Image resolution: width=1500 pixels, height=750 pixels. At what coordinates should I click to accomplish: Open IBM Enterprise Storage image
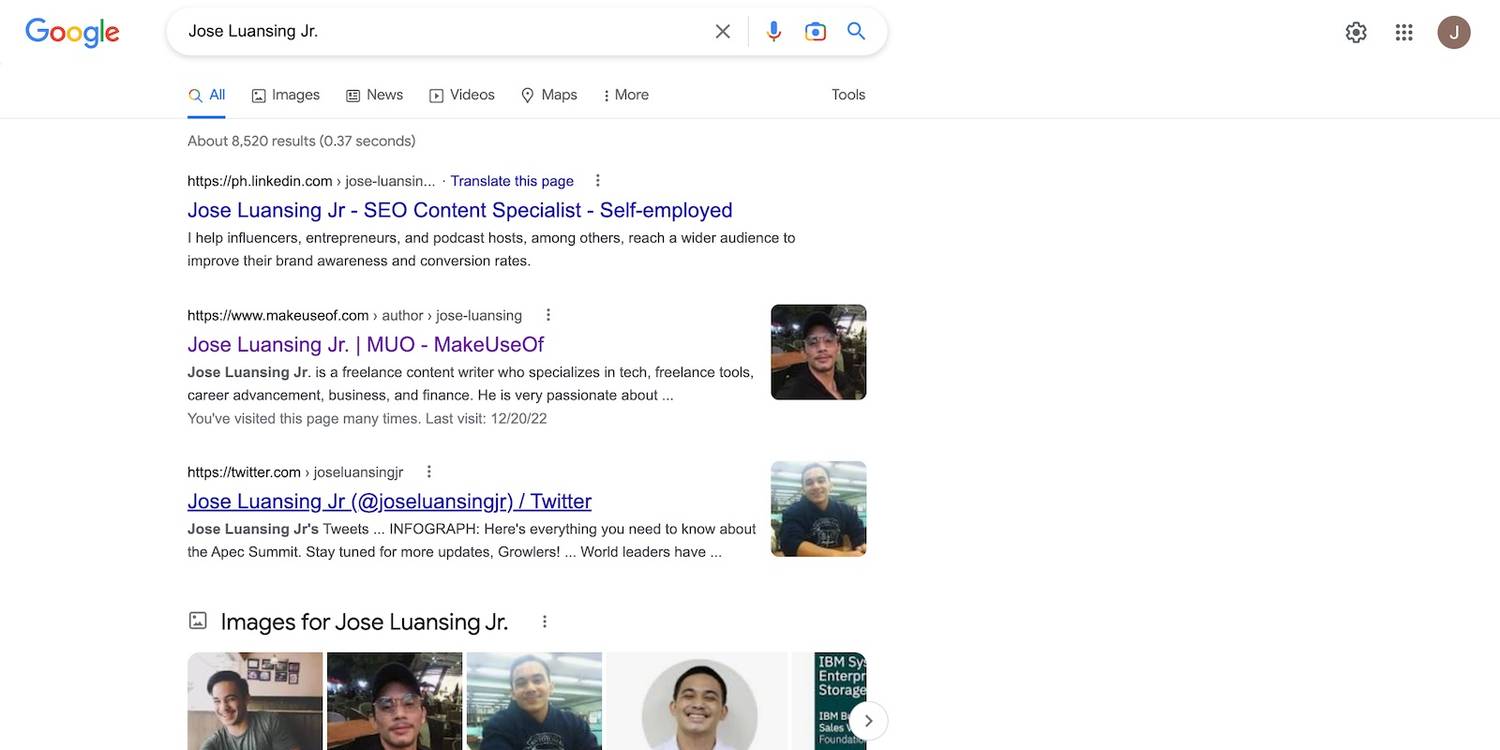click(x=829, y=701)
